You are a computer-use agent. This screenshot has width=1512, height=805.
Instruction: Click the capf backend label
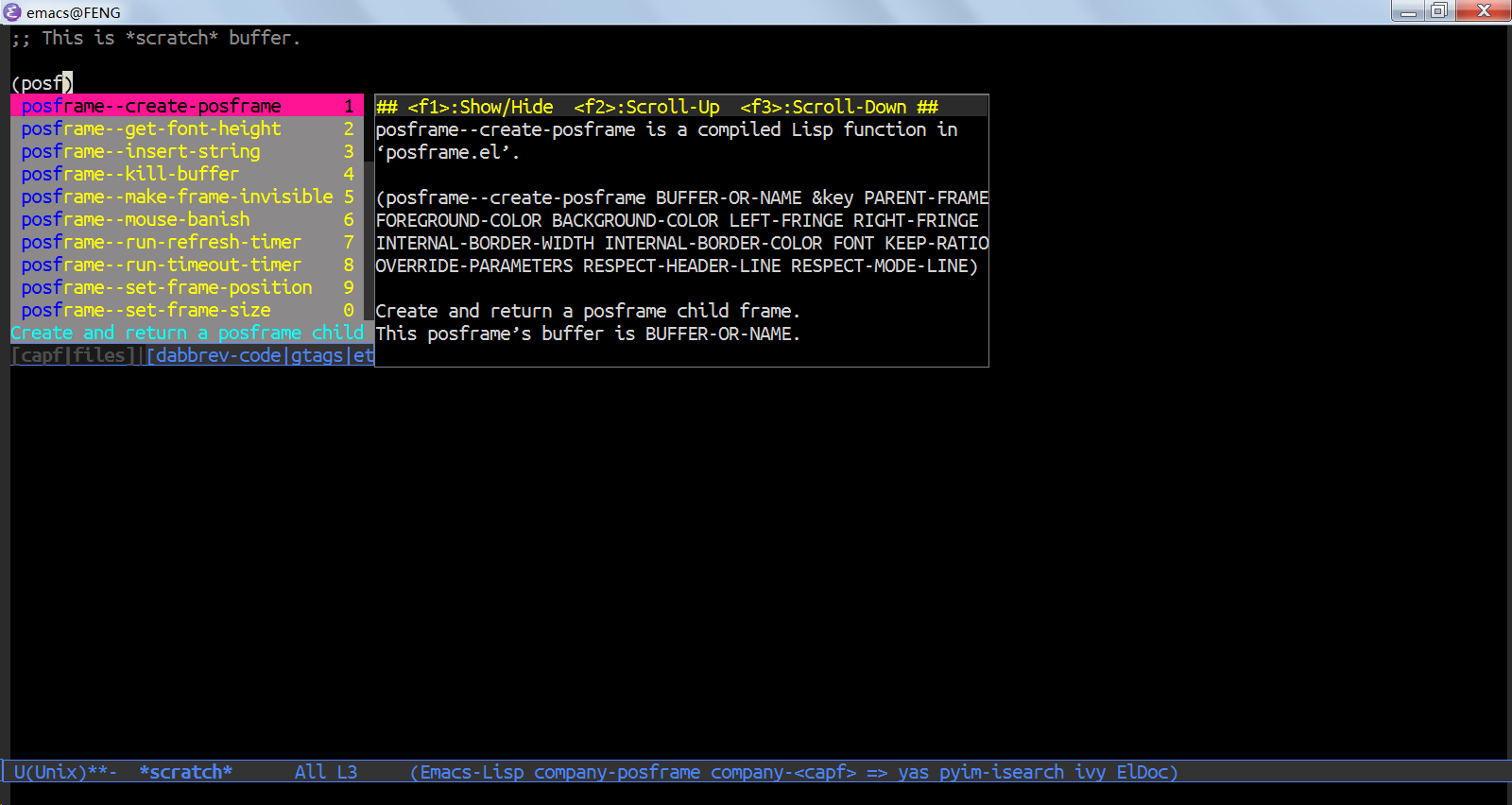[x=42, y=355]
